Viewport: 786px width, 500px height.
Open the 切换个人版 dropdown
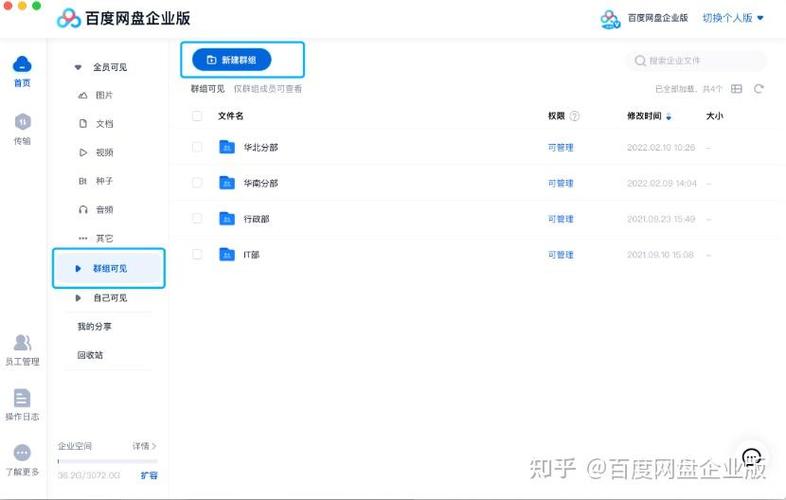point(733,18)
